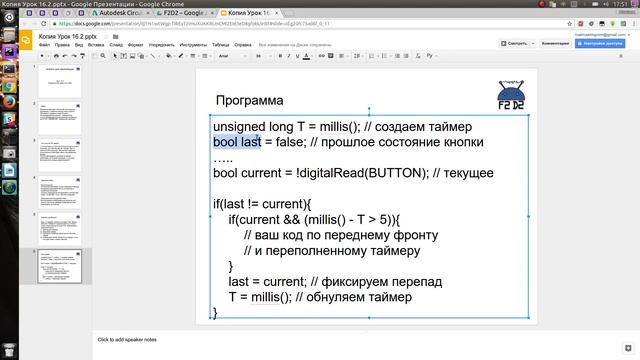Click the insert link icon
The height and width of the screenshot is (360, 640).
pyautogui.click(x=322, y=56)
